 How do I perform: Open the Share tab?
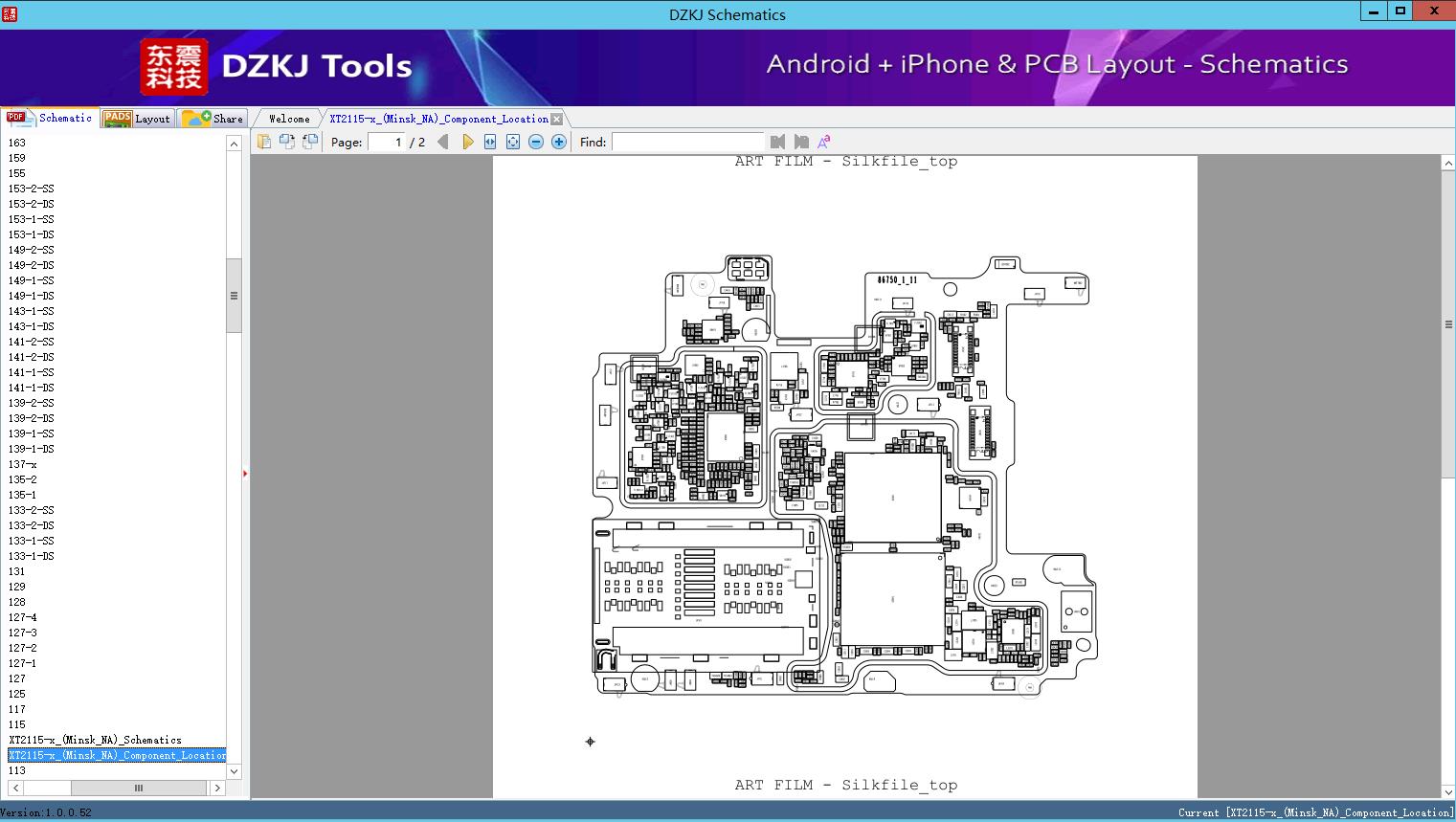(213, 118)
